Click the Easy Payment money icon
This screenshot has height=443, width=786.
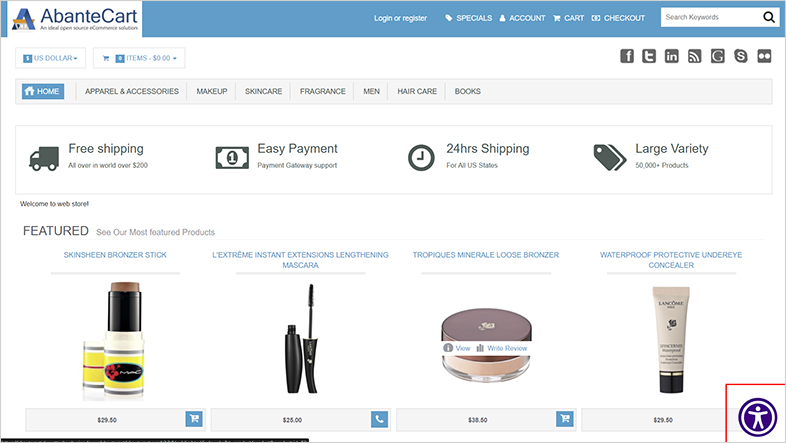pyautogui.click(x=232, y=158)
